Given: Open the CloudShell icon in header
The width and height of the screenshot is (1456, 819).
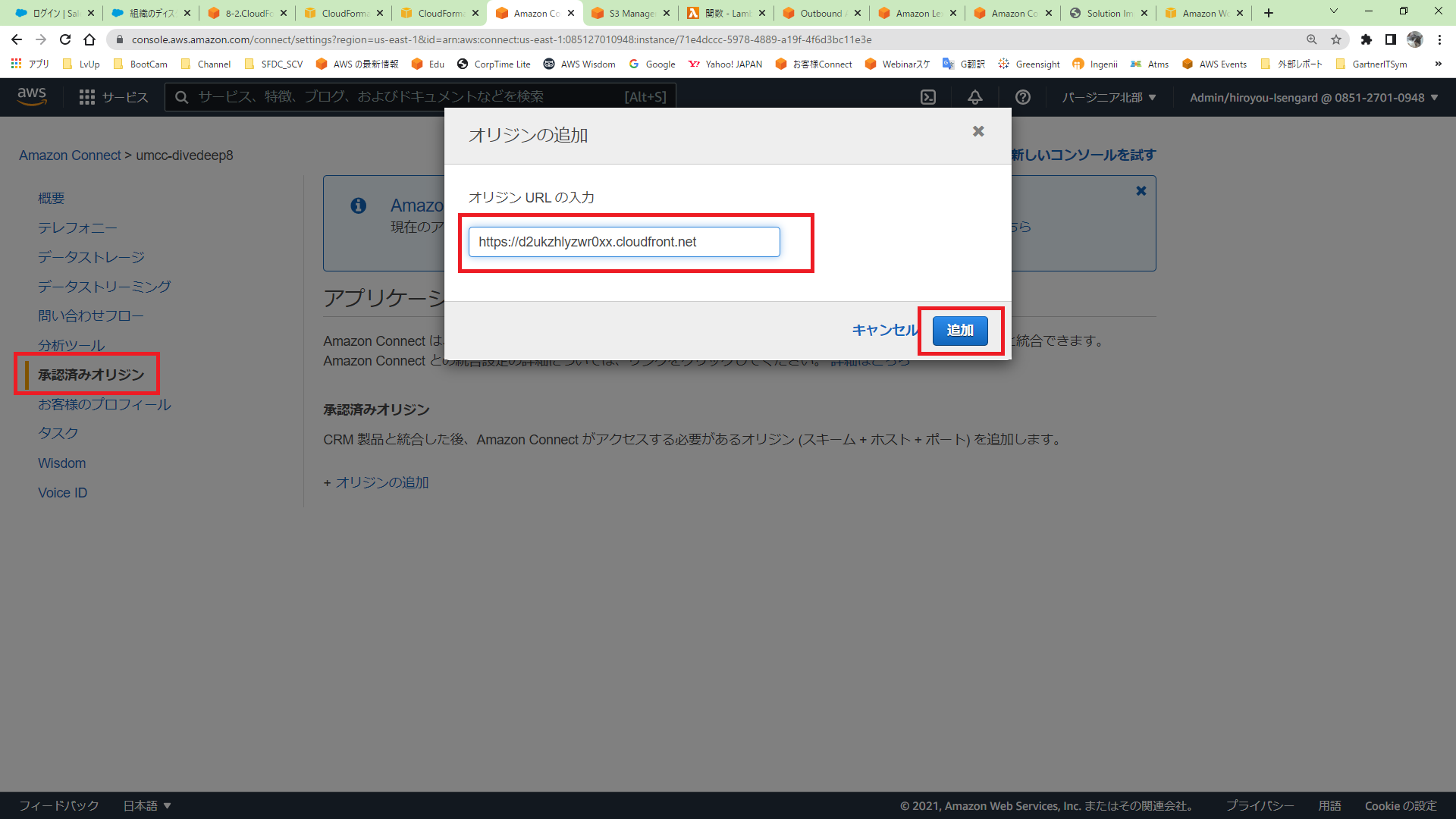Looking at the screenshot, I should (928, 97).
